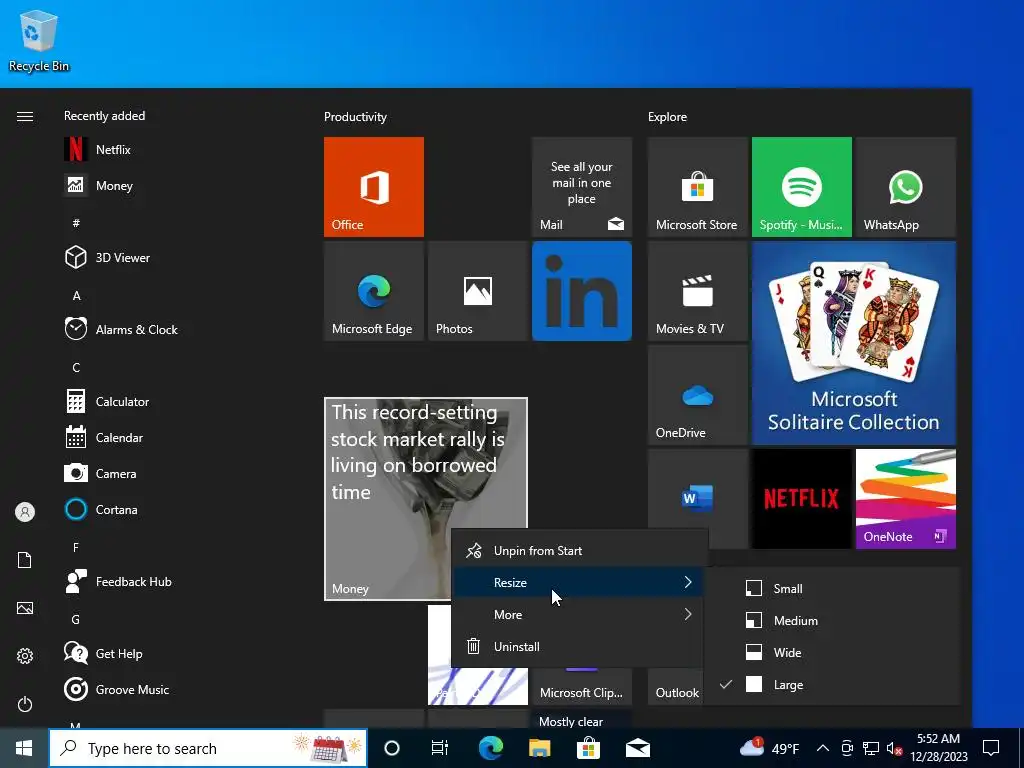This screenshot has height=768, width=1024.
Task: Click the # index header
Action: 76,223
